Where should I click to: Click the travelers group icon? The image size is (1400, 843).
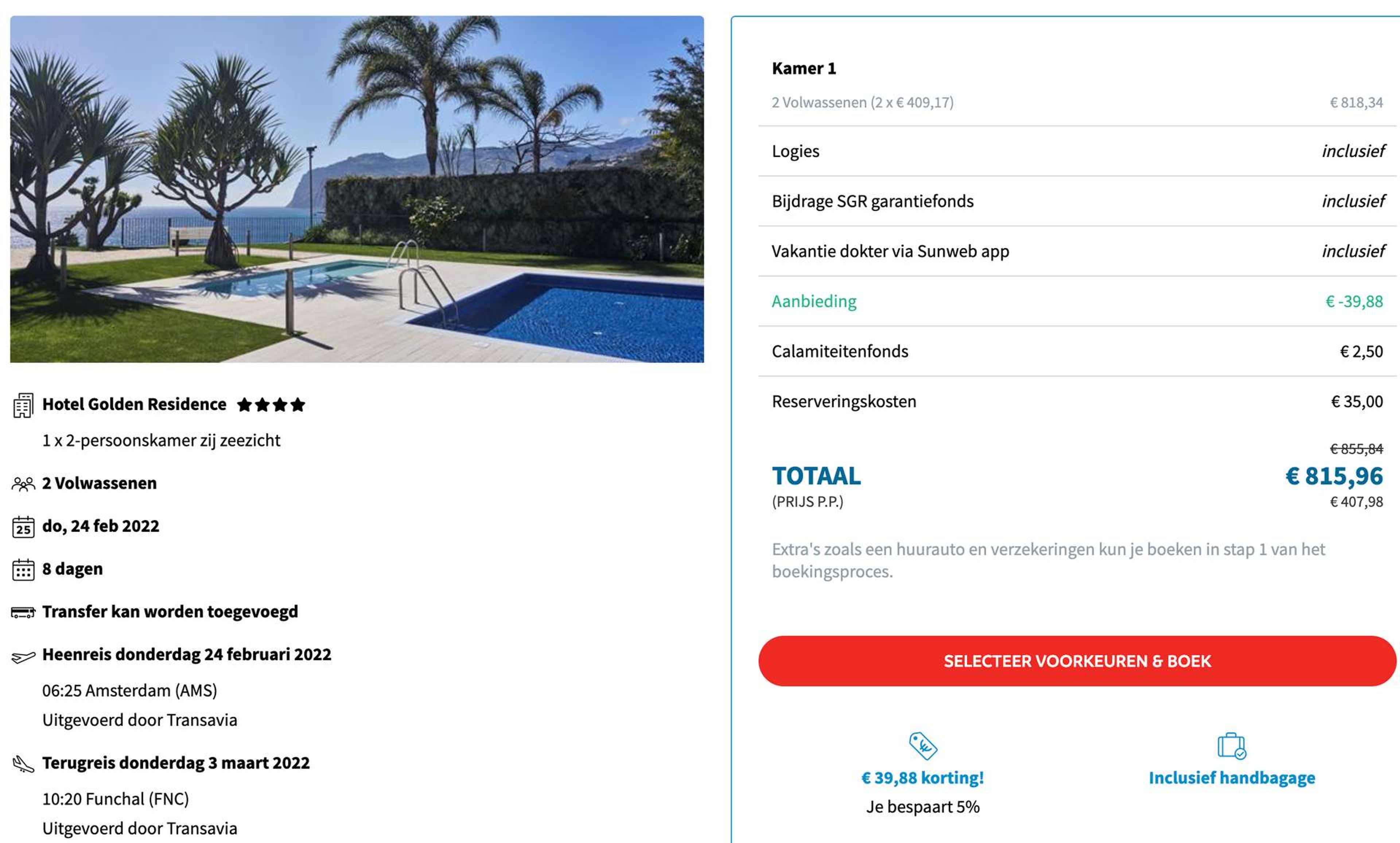pyautogui.click(x=23, y=484)
